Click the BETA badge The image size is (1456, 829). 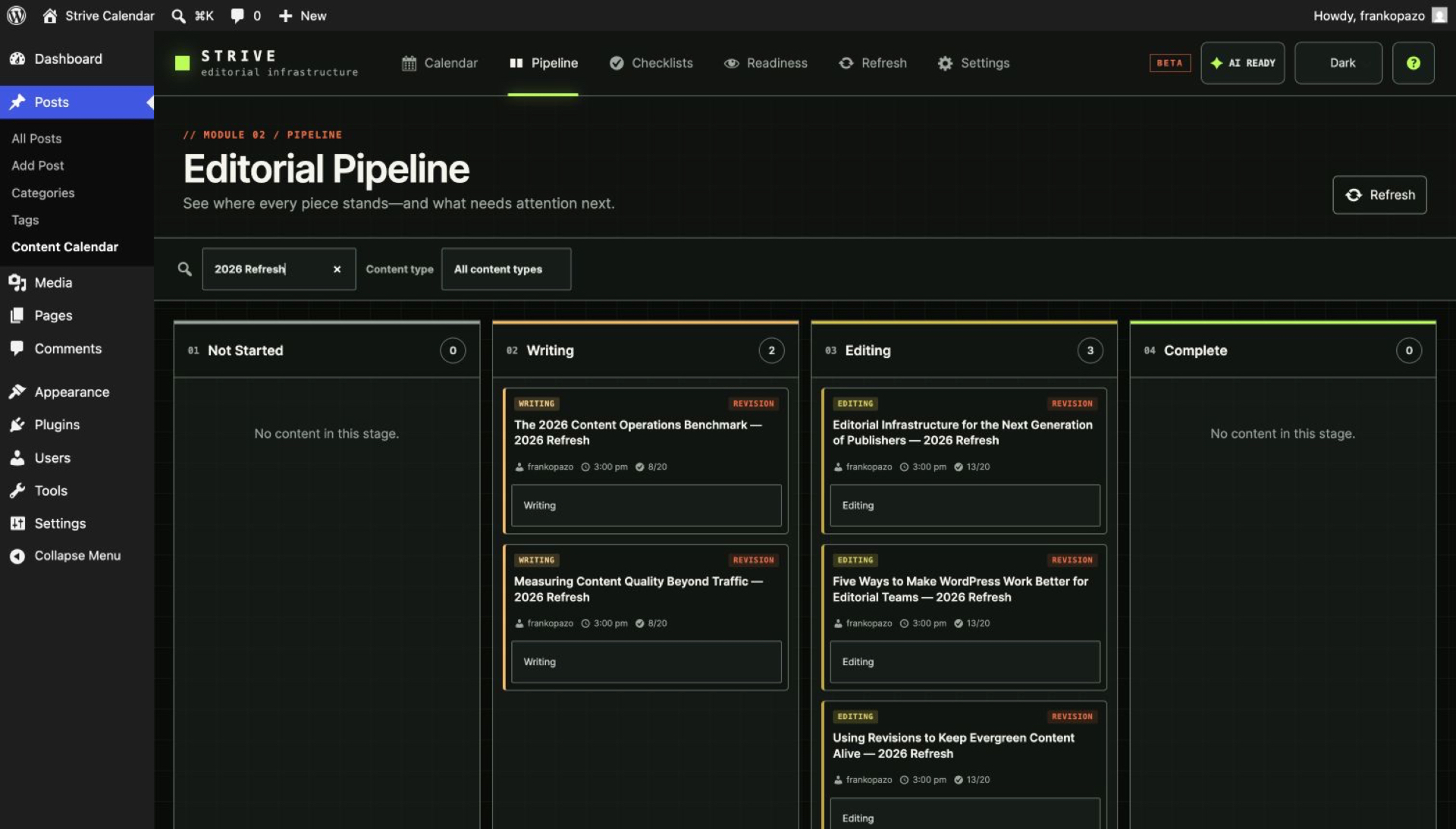(x=1169, y=63)
